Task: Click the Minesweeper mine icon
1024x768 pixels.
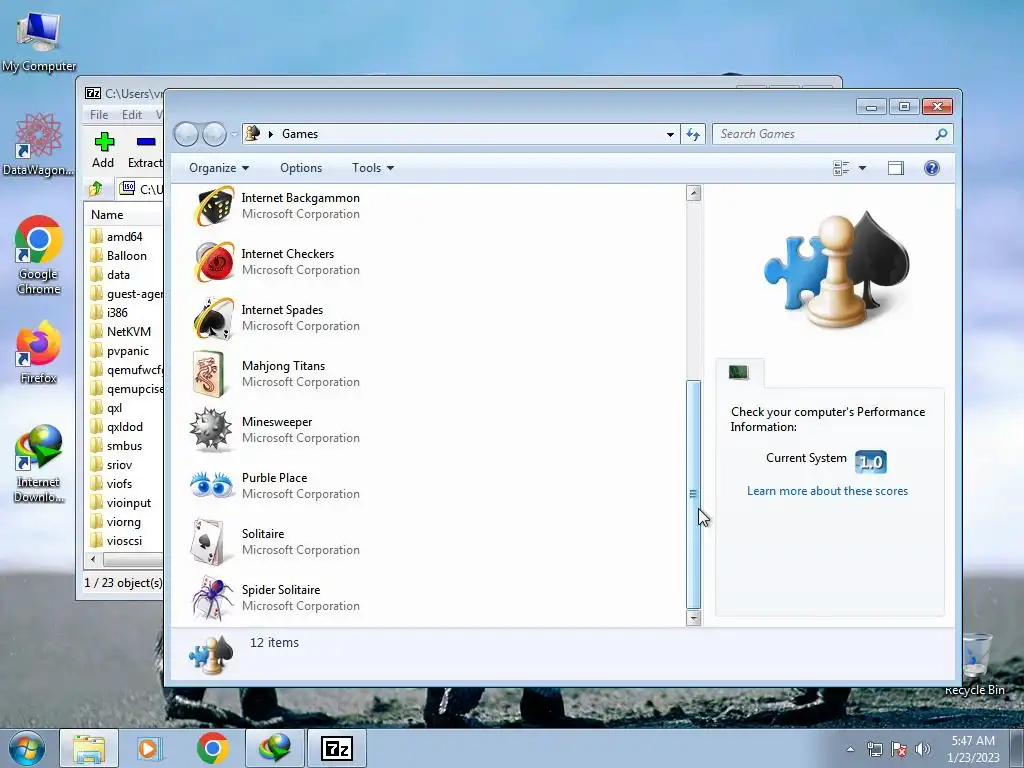Action: [210, 430]
